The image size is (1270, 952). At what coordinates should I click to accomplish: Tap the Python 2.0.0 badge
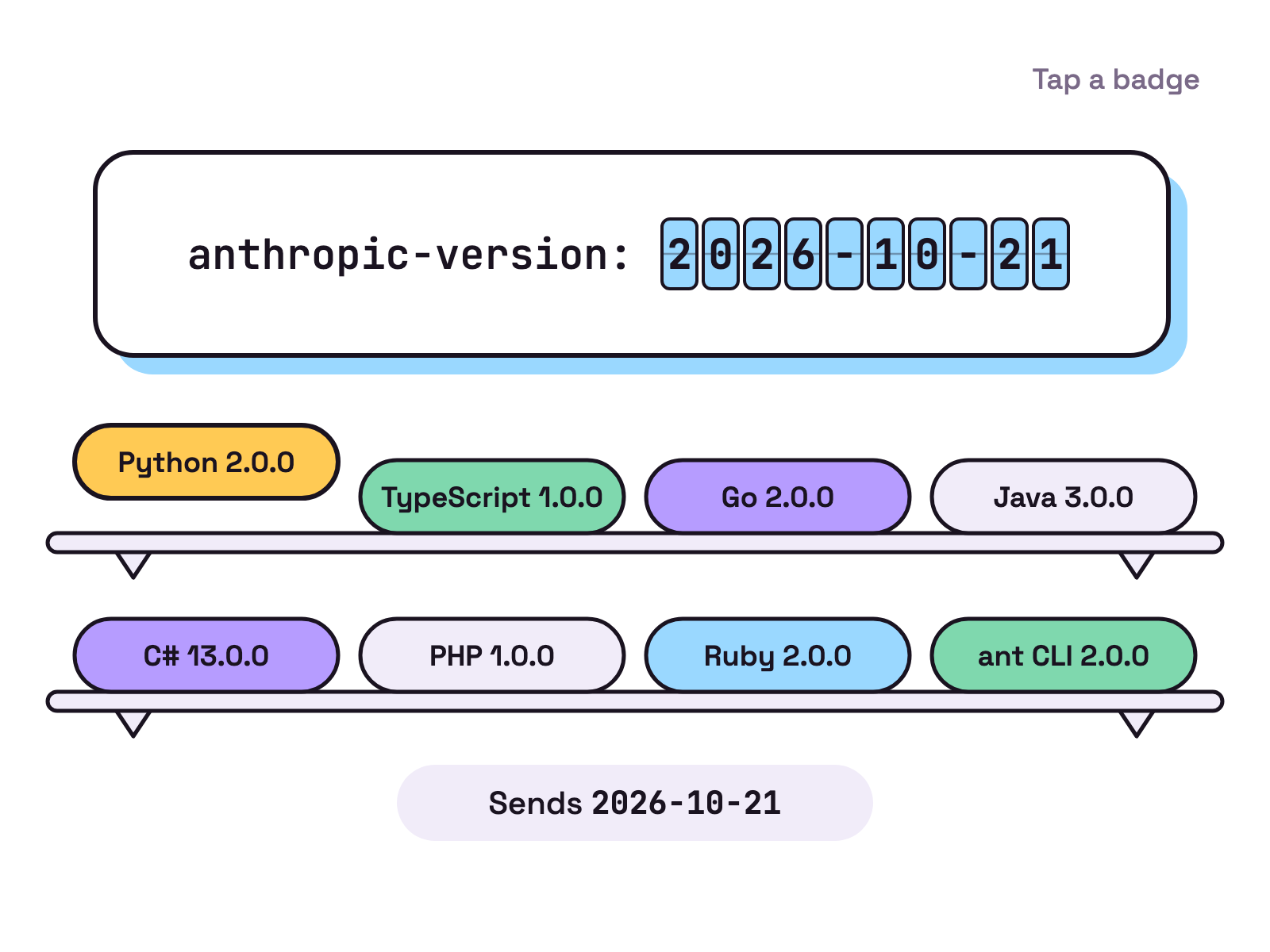point(206,462)
